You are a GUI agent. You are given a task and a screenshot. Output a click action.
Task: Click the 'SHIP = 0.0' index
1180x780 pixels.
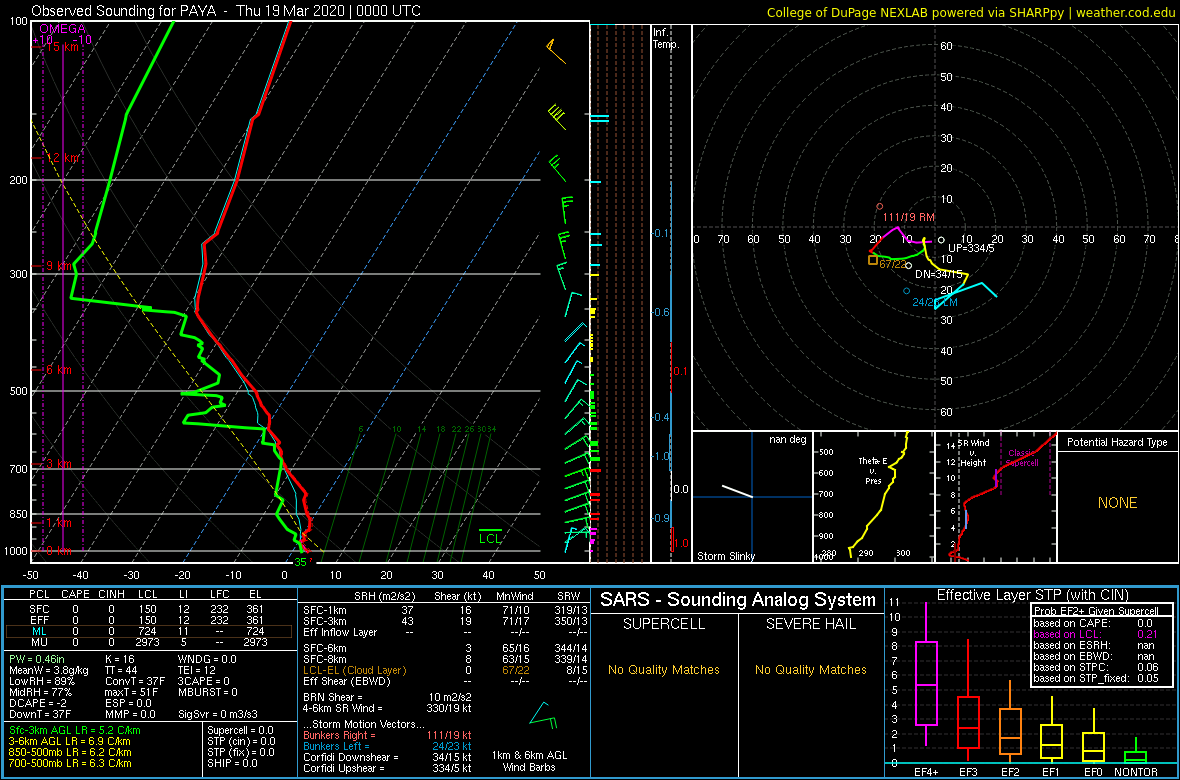click(234, 763)
